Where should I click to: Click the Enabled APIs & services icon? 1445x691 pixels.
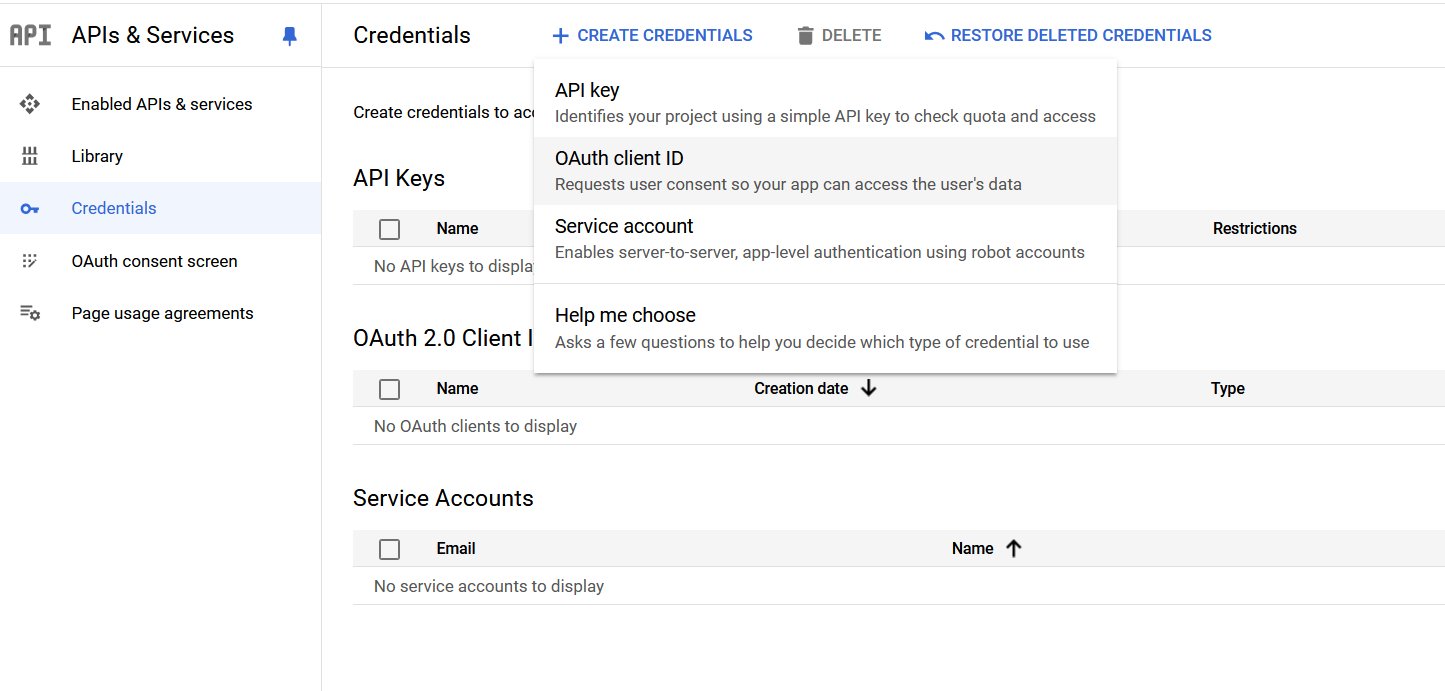(30, 104)
